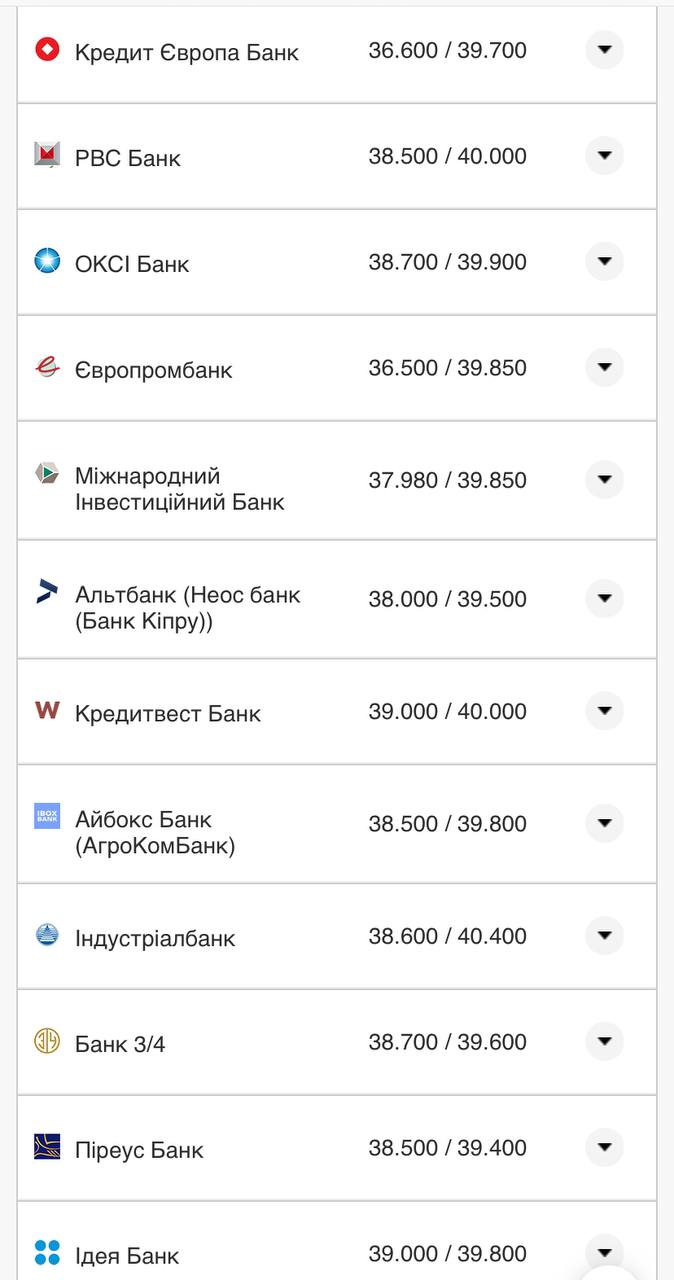674x1280 pixels.
Task: Open the Ідея Банк dropdown
Action: pyautogui.click(x=604, y=1251)
